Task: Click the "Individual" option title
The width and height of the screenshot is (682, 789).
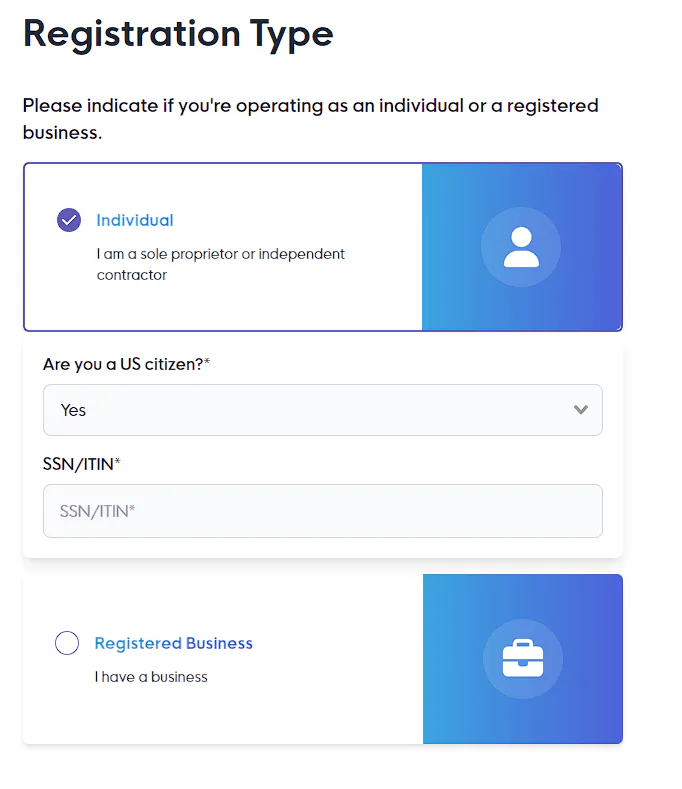Action: pyautogui.click(x=135, y=220)
